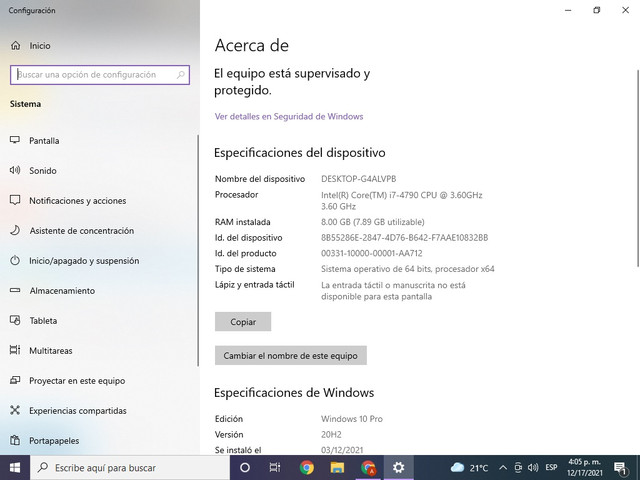Select the Pantalla monitor icon
640x480 pixels.
15,140
